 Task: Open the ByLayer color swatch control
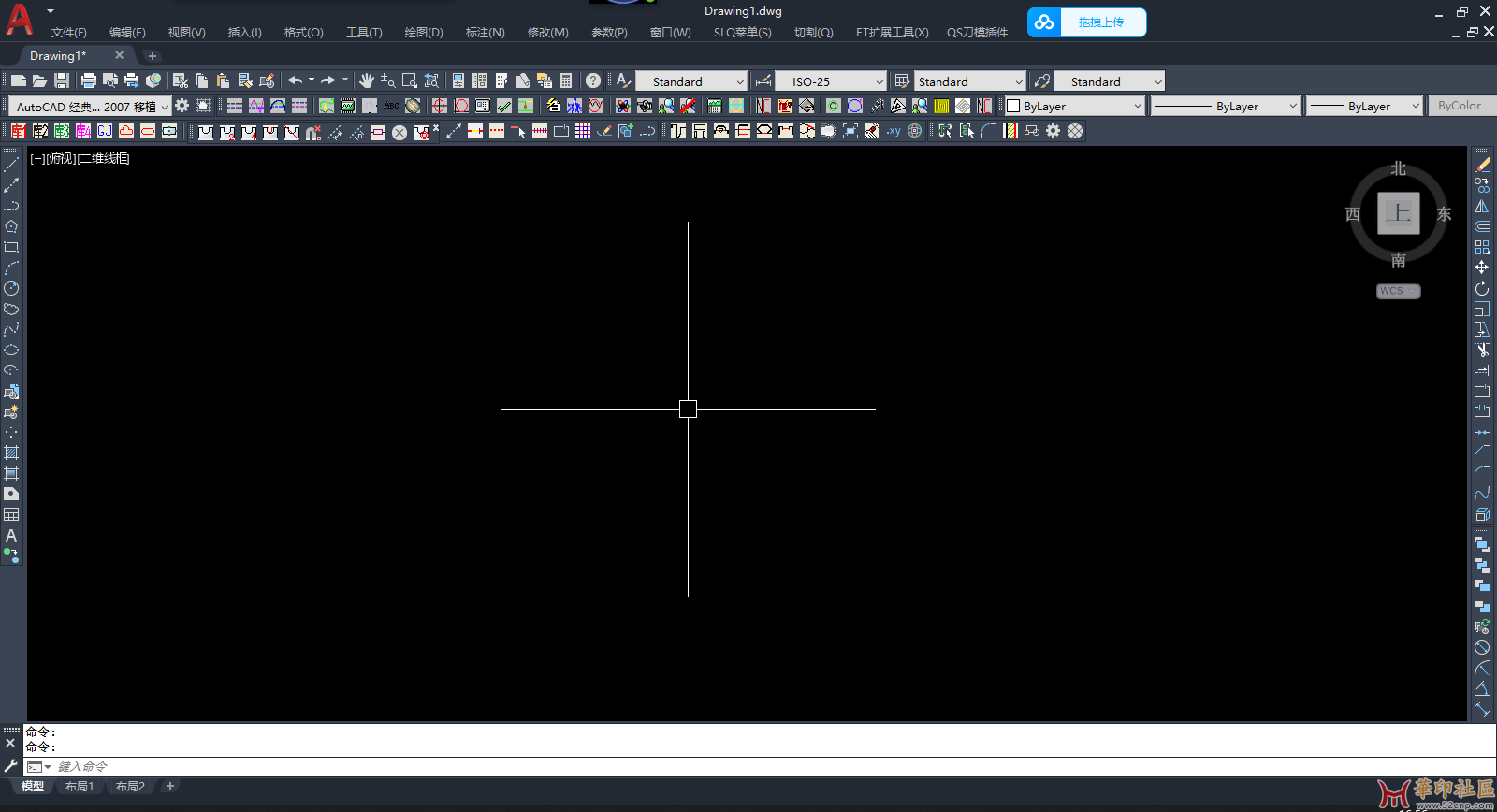click(1075, 106)
